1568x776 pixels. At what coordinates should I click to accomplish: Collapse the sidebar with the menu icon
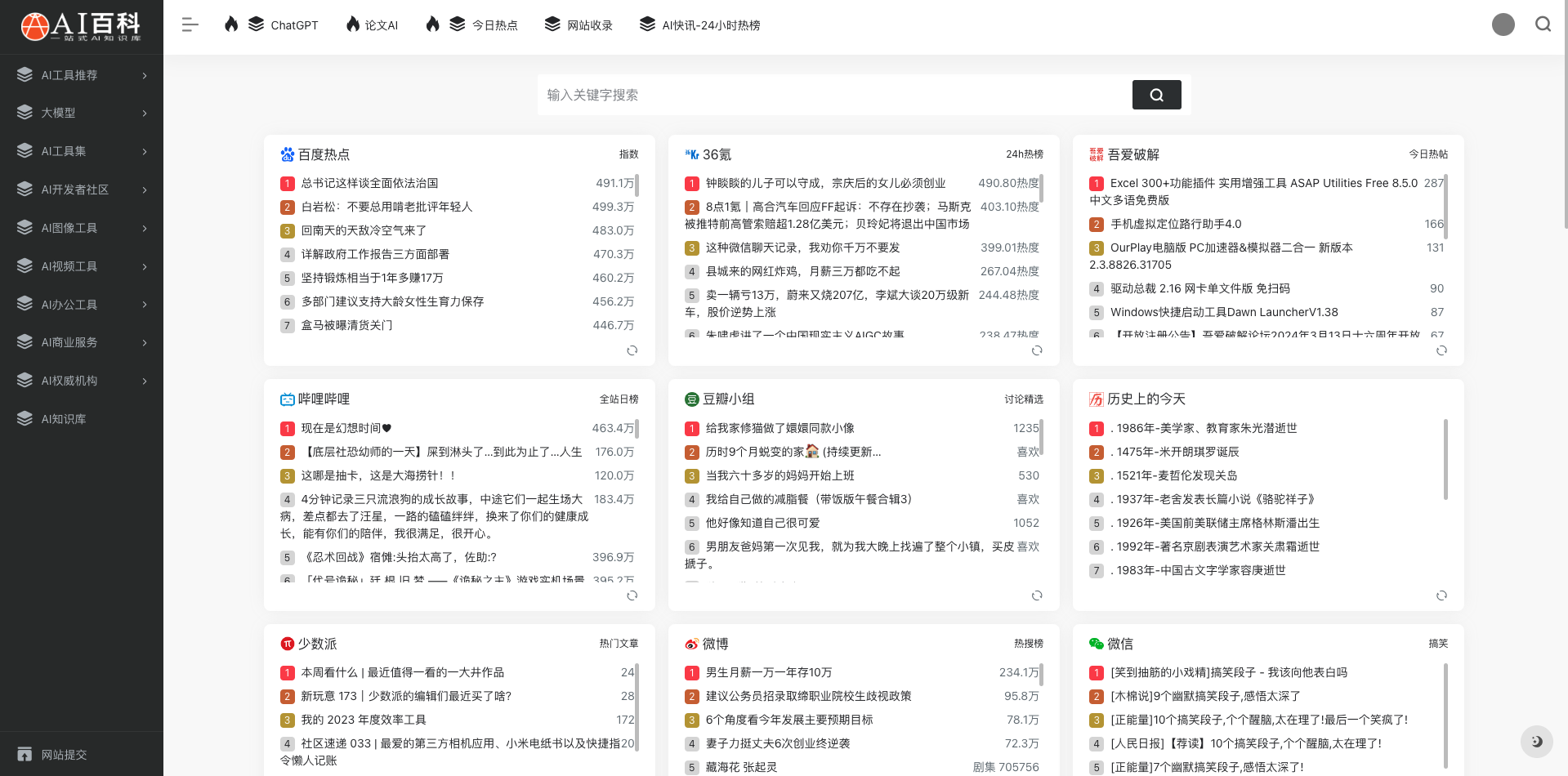click(190, 25)
